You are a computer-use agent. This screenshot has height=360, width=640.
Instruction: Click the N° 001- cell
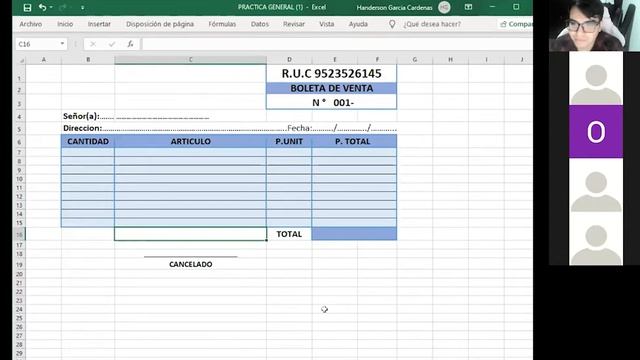pyautogui.click(x=331, y=102)
